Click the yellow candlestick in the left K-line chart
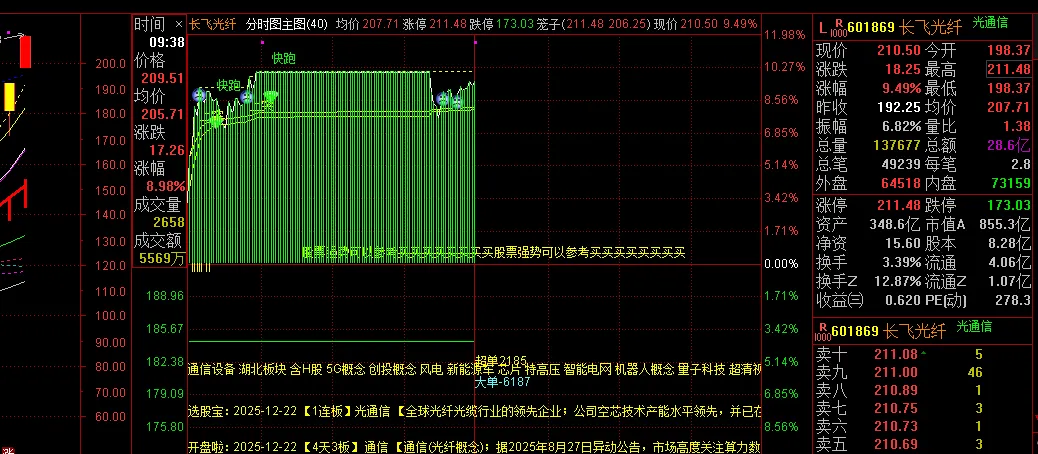 9,97
